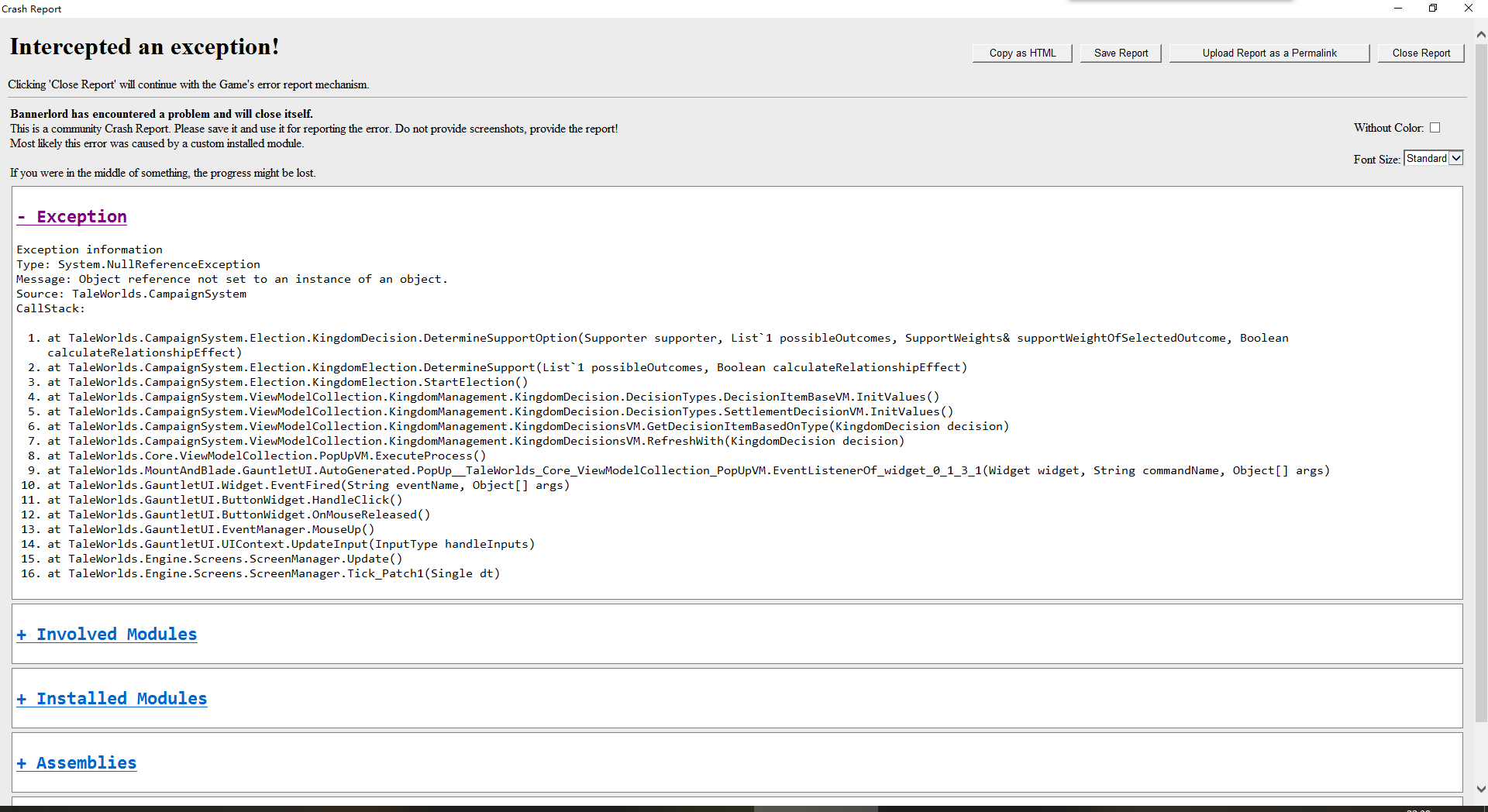Click the 'Type: System.NullReferenceException' line
Screen dimensions: 1488x812
pos(139,264)
